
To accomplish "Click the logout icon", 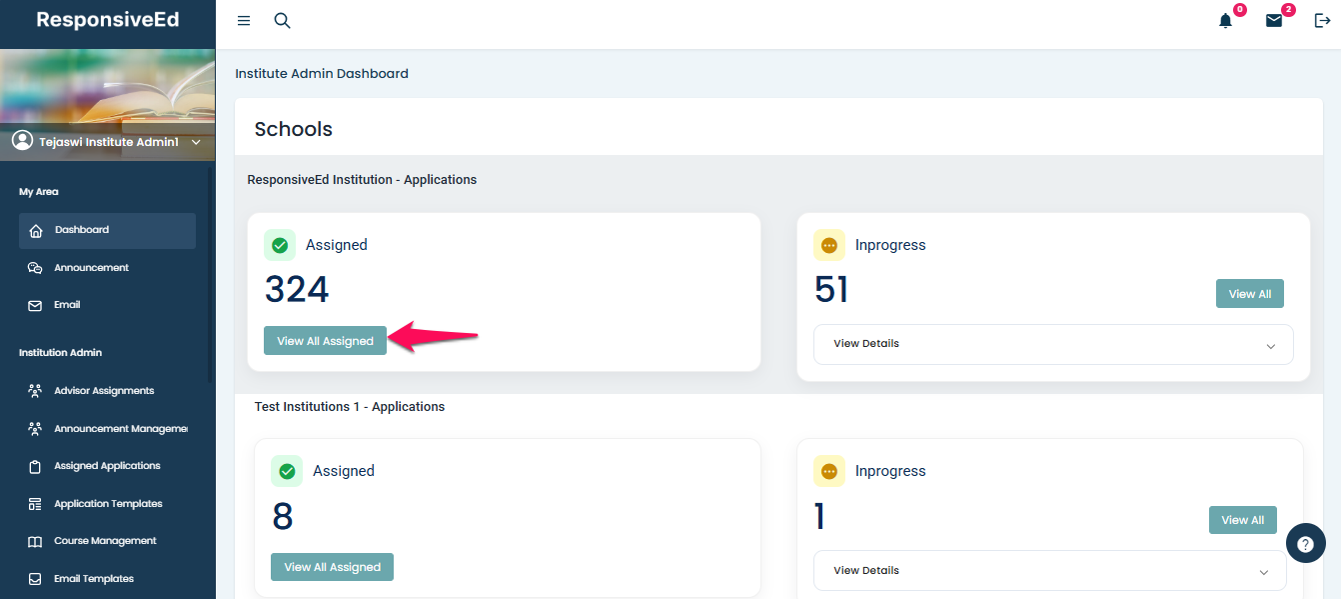I will 1322,21.
